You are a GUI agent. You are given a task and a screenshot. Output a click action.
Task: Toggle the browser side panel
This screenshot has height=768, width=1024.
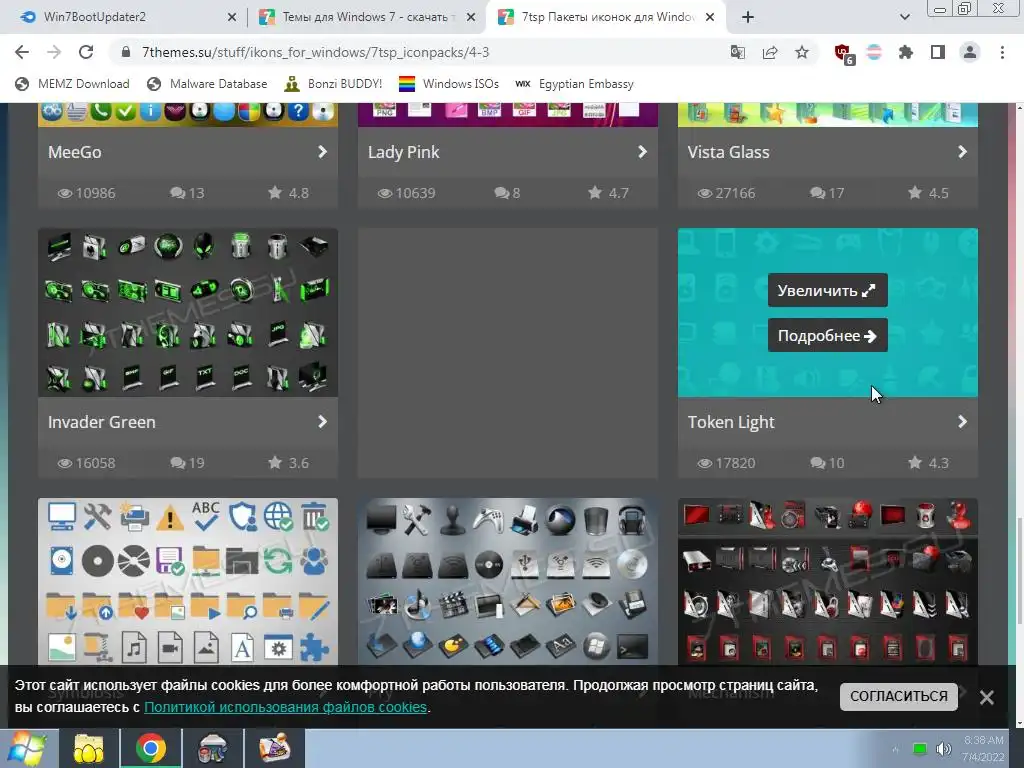(x=938, y=52)
